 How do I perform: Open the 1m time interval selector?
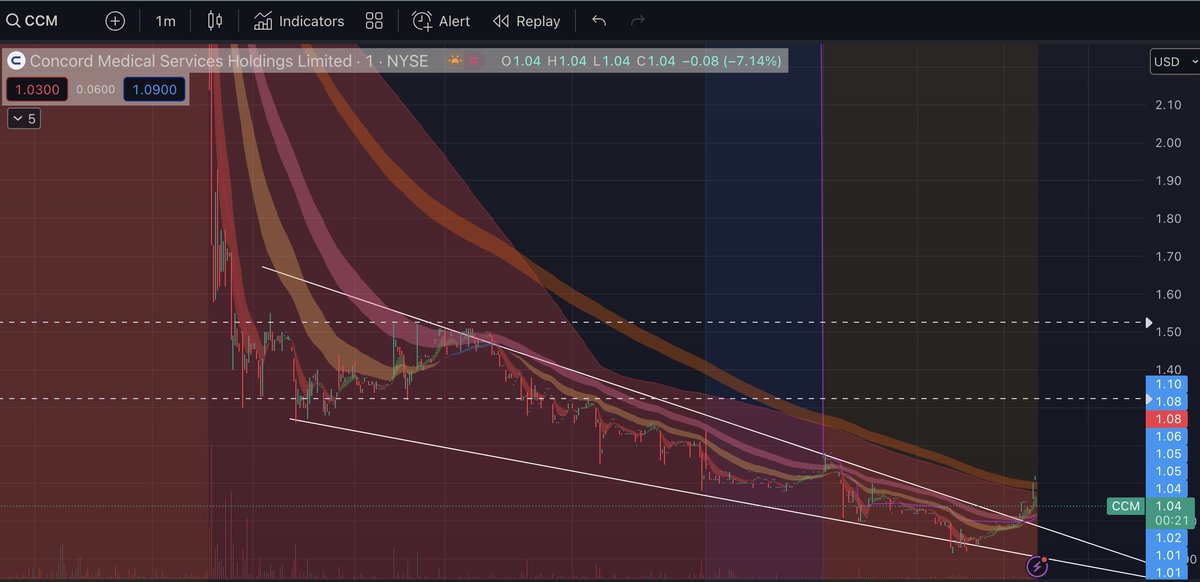165,20
